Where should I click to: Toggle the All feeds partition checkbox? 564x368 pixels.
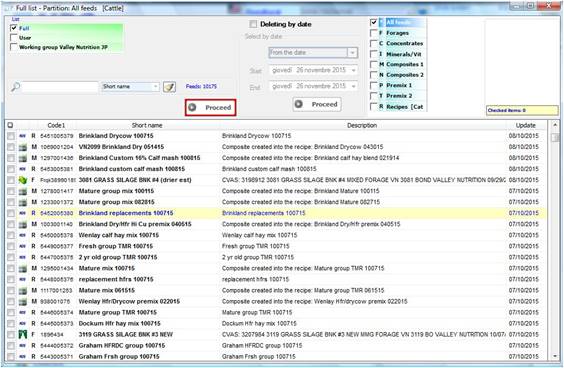pyautogui.click(x=373, y=22)
